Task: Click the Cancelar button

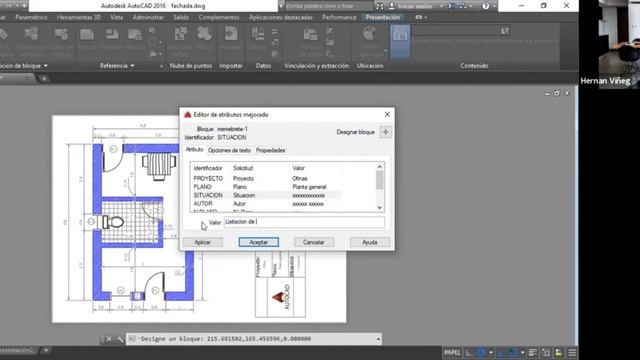Action: (x=314, y=242)
